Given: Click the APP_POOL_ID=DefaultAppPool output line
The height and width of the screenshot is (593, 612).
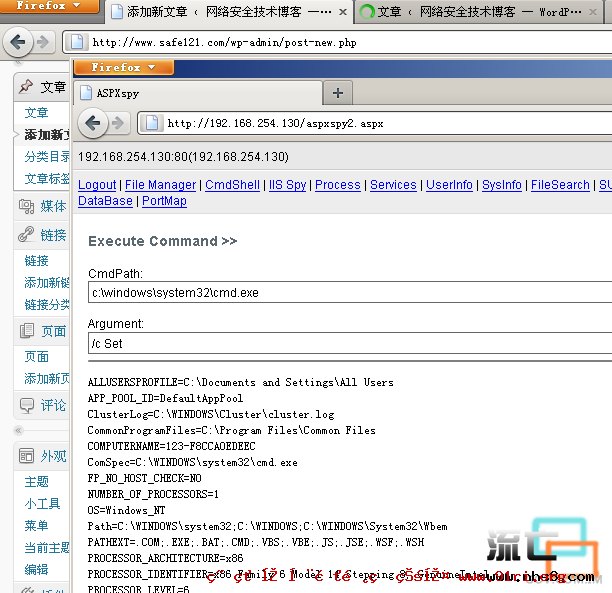Looking at the screenshot, I should pyautogui.click(x=165, y=398).
